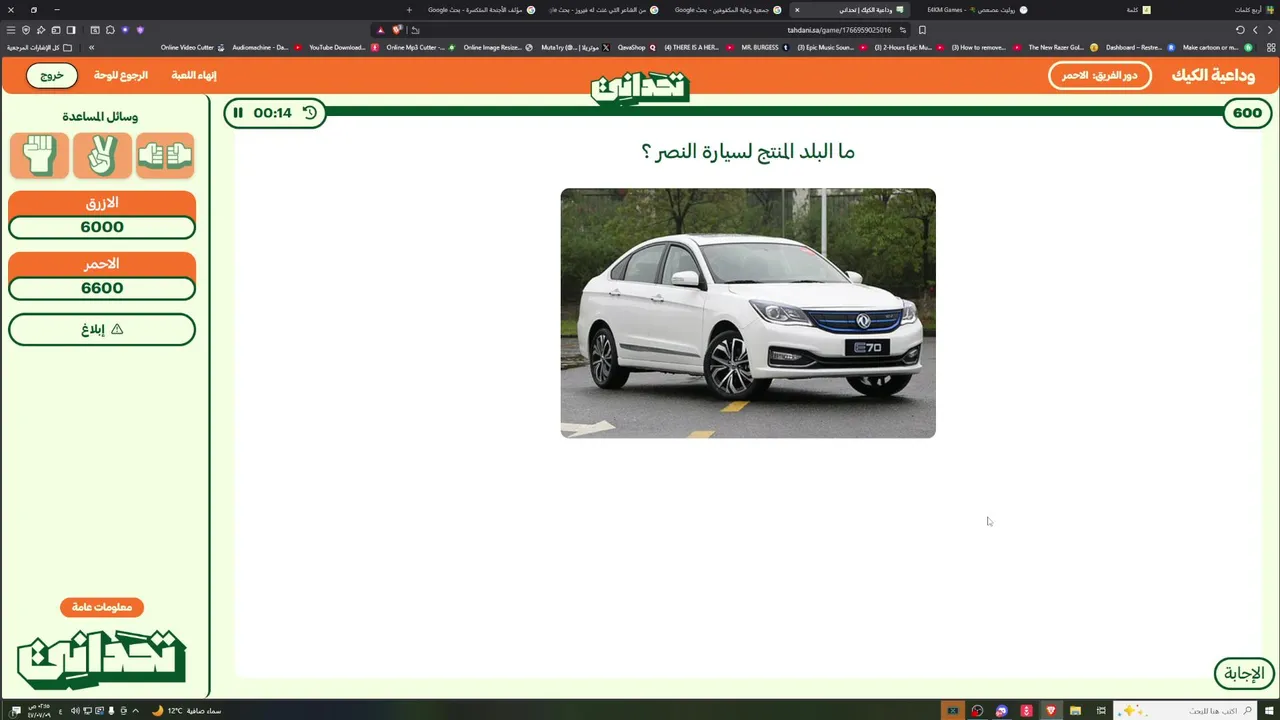This screenshot has width=1280, height=720.
Task: Open the Brave VPN shield icon
Action: click(x=26, y=30)
